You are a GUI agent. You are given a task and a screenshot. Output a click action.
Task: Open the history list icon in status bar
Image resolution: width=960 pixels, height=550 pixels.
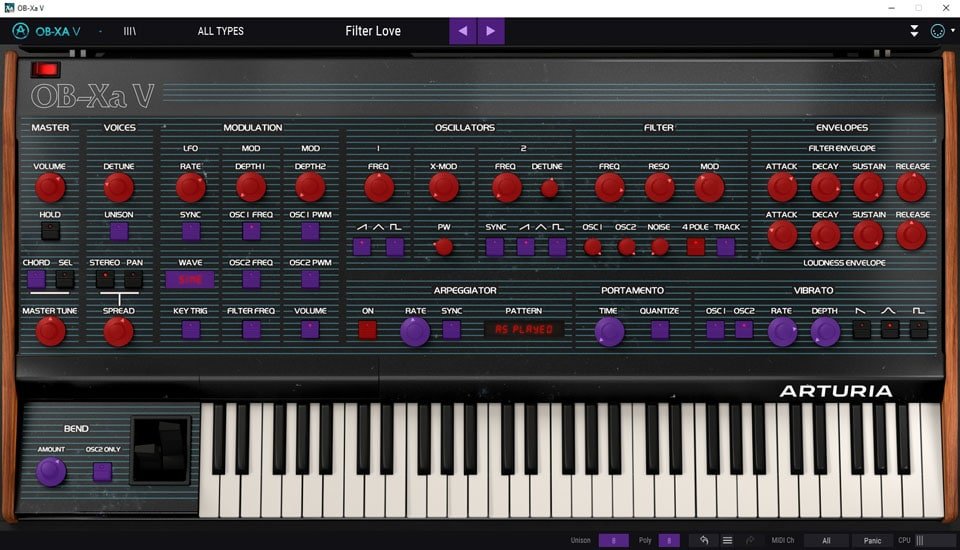coord(727,540)
